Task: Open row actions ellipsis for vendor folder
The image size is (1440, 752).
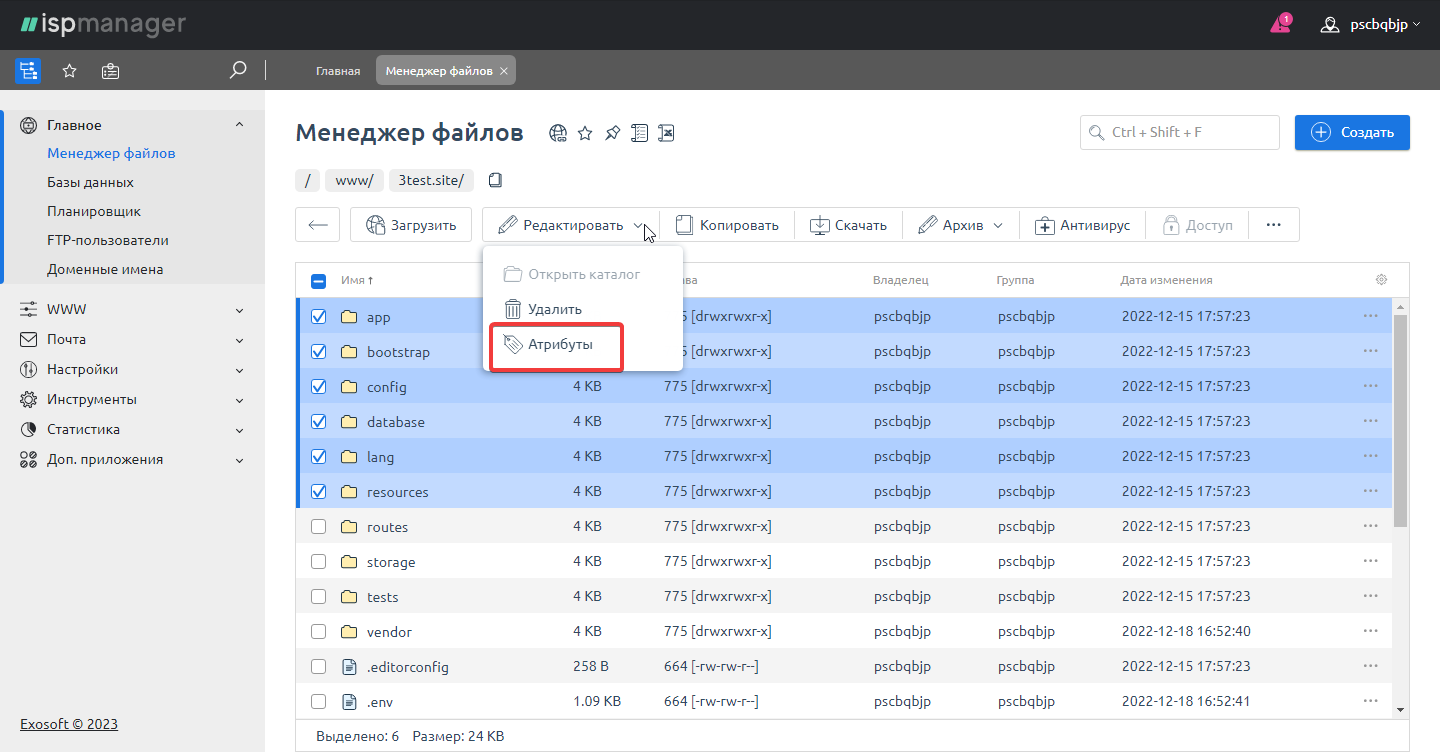Action: pos(1370,631)
